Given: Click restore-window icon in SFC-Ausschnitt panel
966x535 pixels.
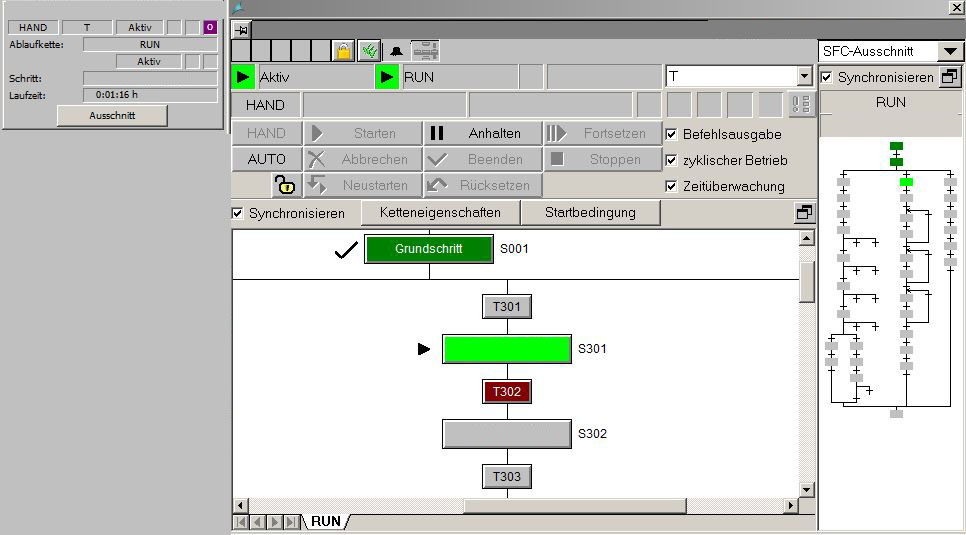Looking at the screenshot, I should (x=950, y=77).
